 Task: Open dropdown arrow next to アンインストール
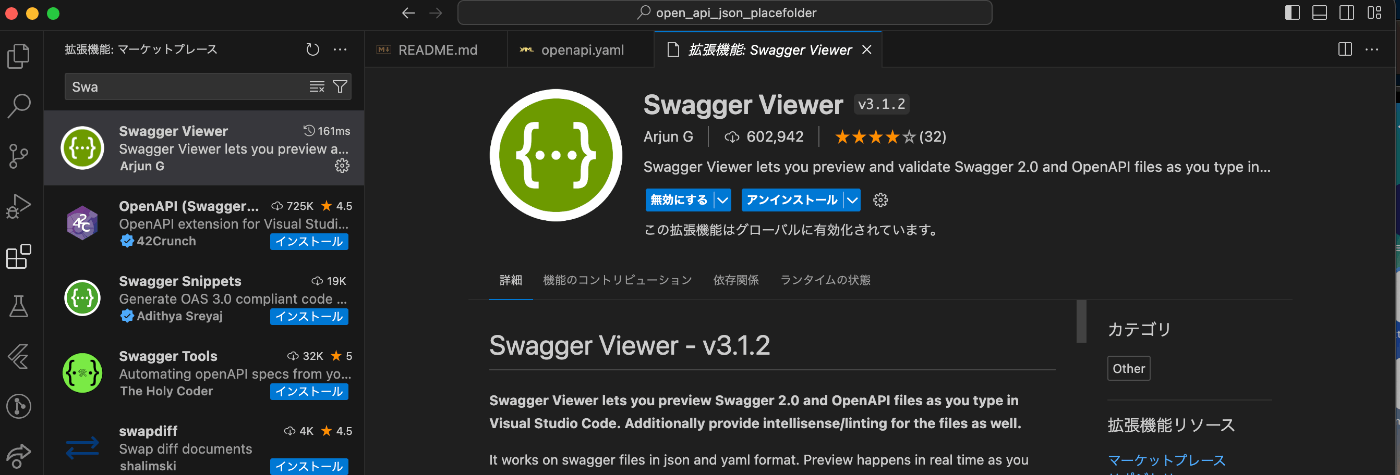(852, 200)
